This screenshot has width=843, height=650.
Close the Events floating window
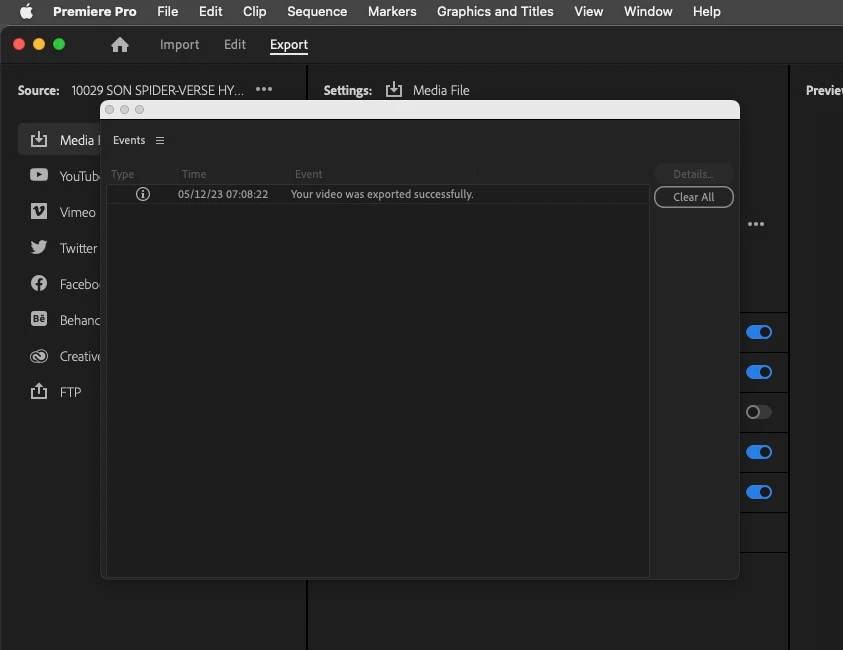coord(110,110)
